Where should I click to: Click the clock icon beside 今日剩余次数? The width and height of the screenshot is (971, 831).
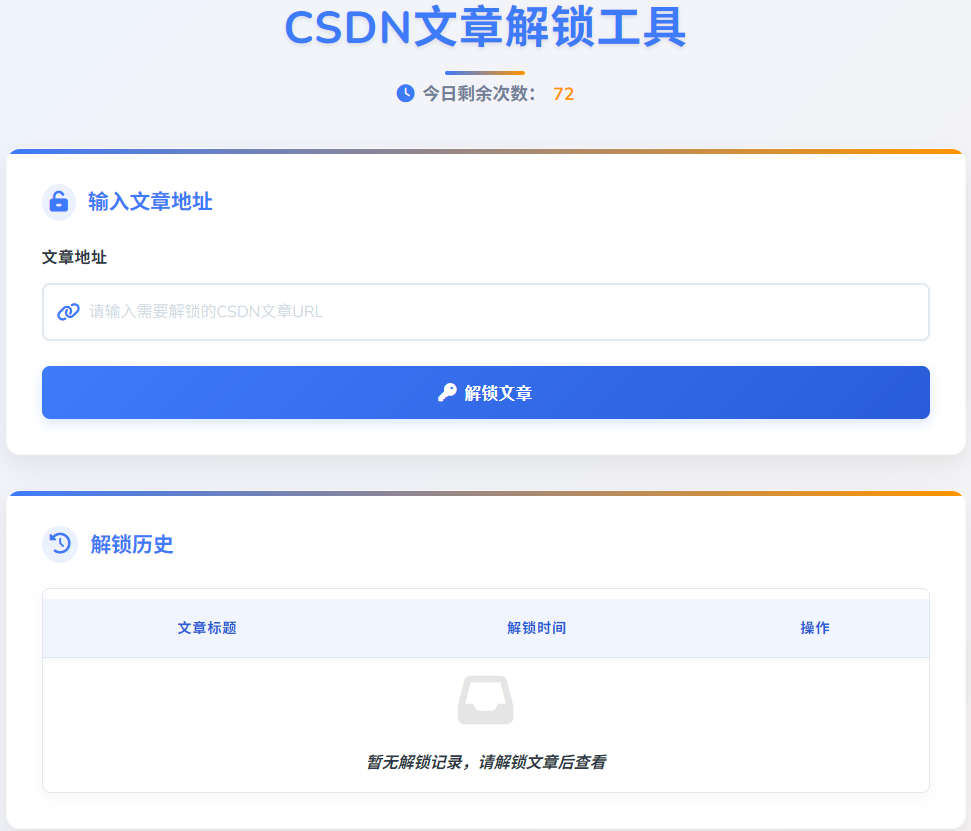(x=406, y=94)
